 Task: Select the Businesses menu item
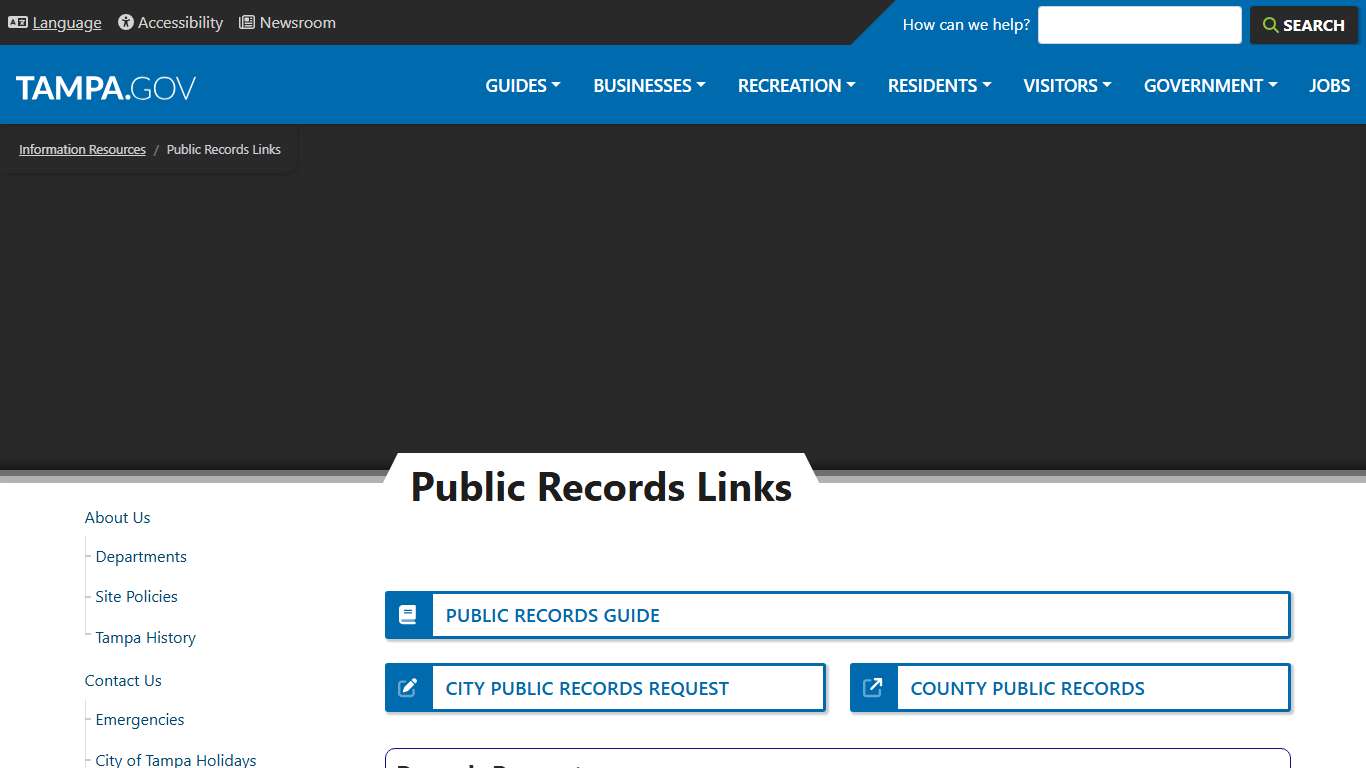pos(648,86)
